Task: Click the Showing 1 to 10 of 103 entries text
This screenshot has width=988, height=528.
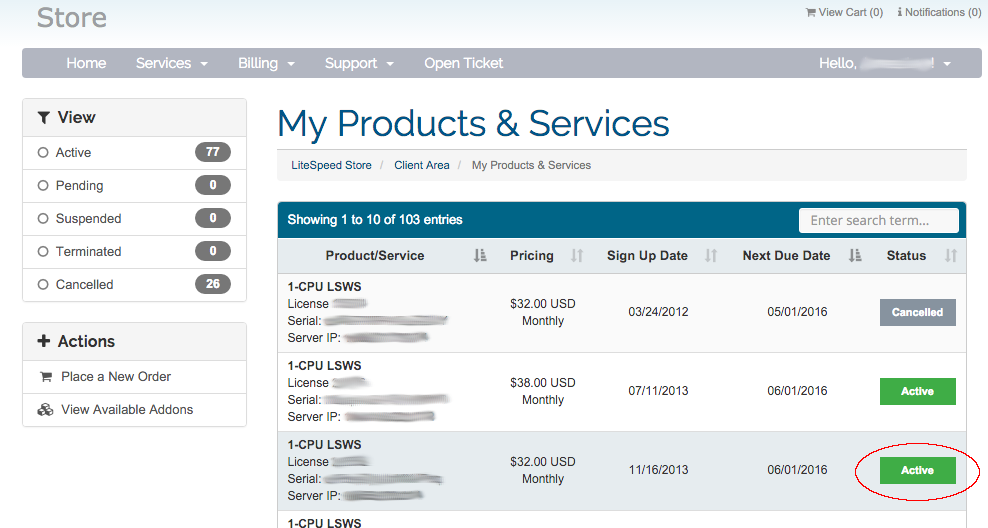Action: coord(375,220)
